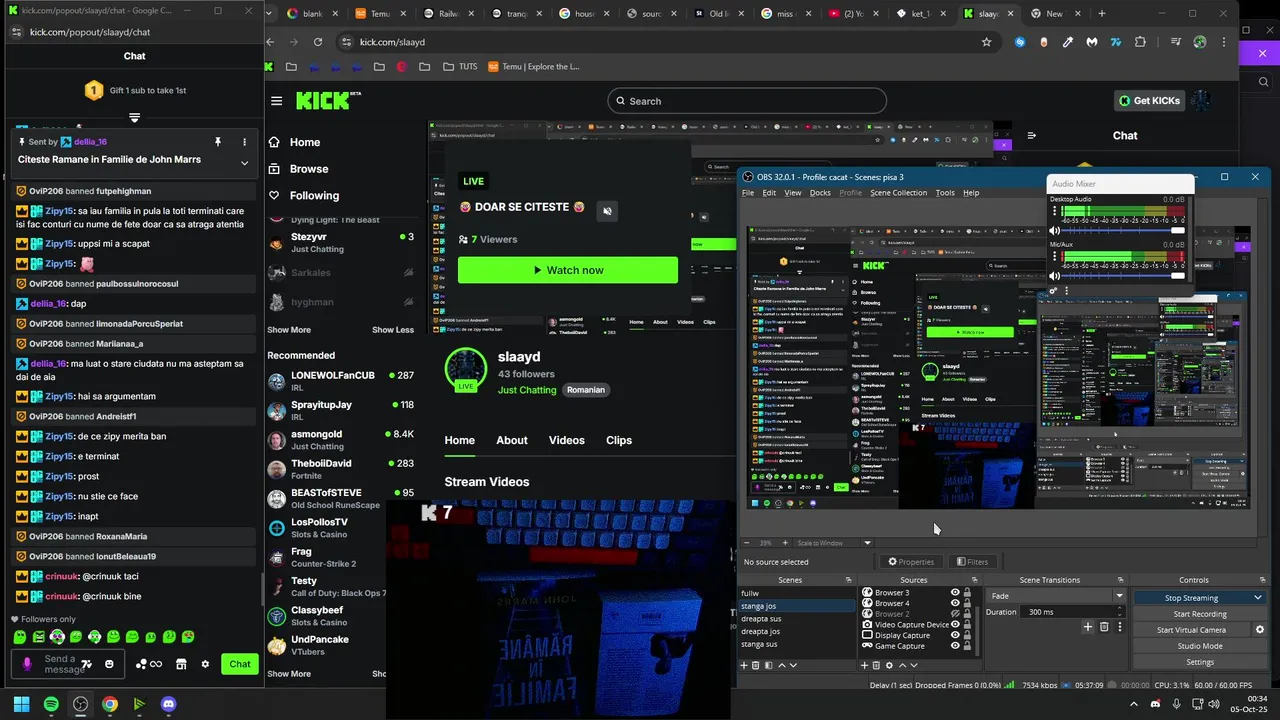1280x720 pixels.
Task: Click the purple microphone icon in chat input
Action: pos(27,664)
